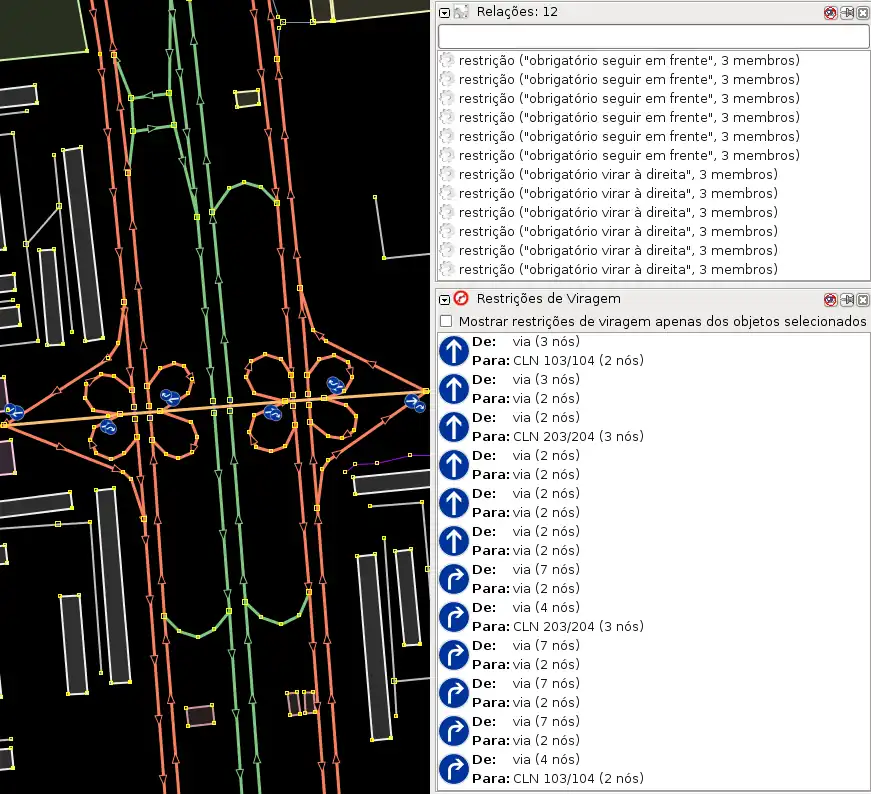Click the relations search text field
The image size is (871, 794).
pos(652,37)
